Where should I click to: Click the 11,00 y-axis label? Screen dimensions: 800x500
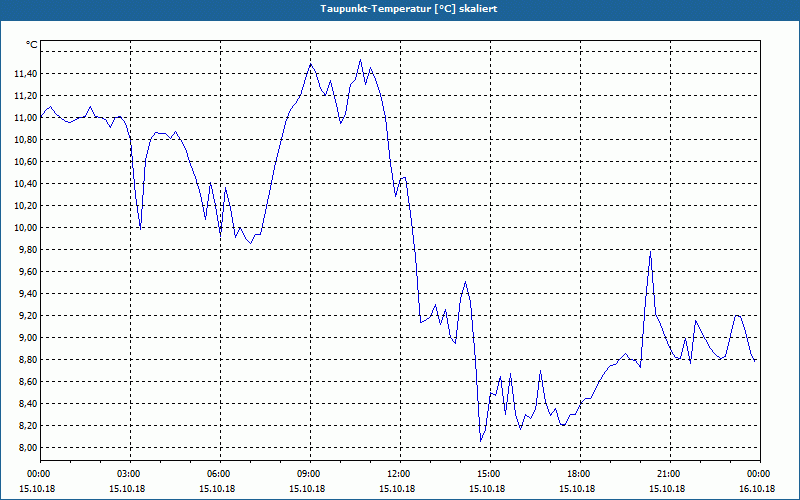tap(26, 118)
